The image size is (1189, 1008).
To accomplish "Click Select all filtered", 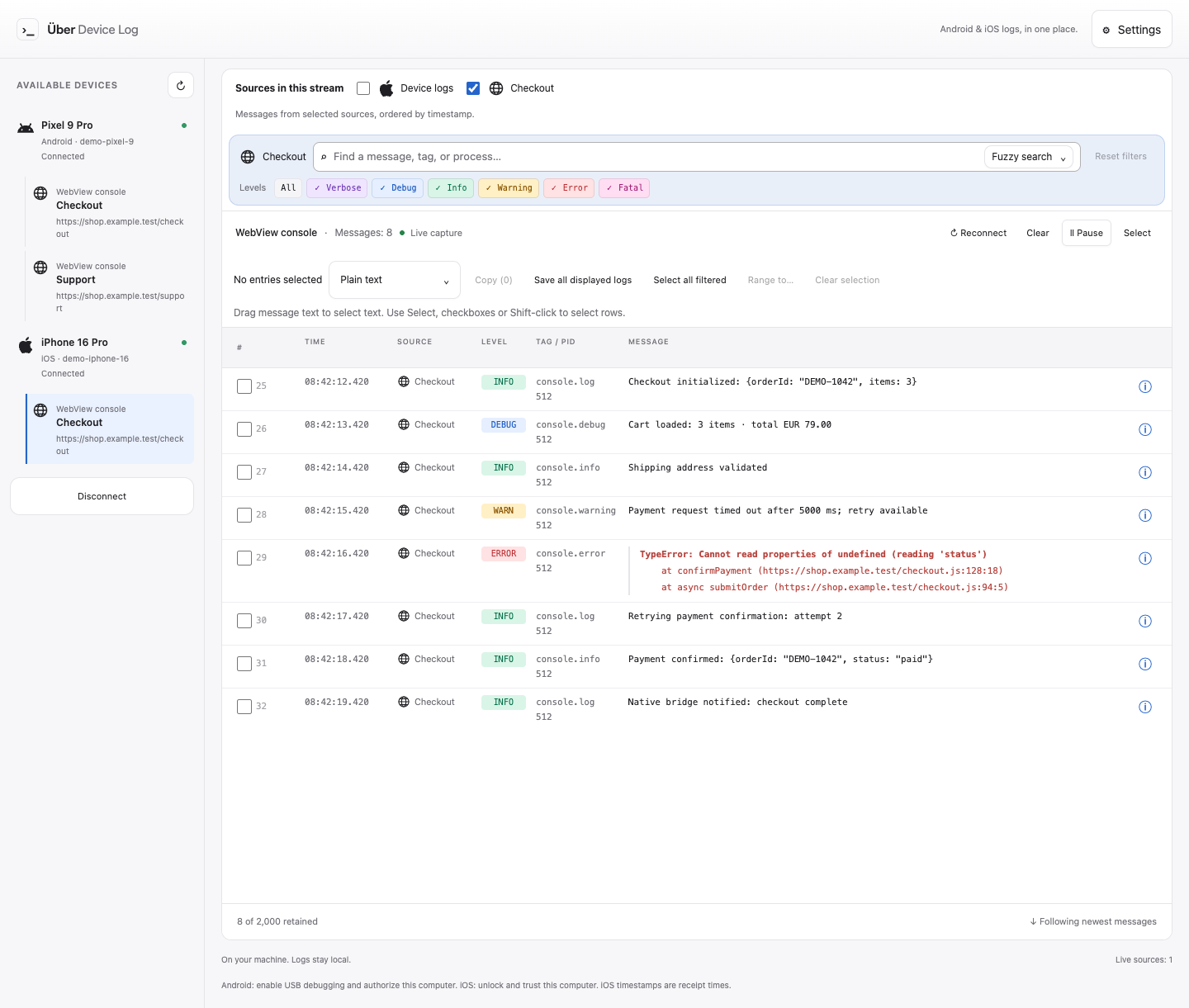I will (689, 280).
